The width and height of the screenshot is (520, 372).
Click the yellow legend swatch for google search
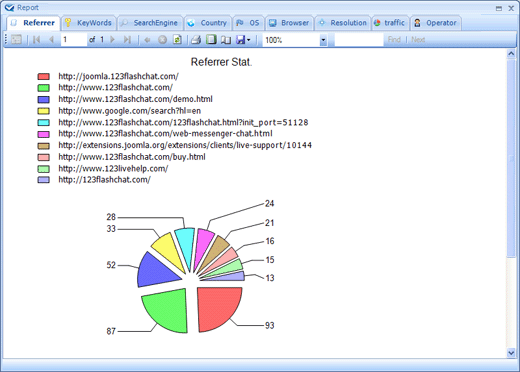pyautogui.click(x=44, y=111)
